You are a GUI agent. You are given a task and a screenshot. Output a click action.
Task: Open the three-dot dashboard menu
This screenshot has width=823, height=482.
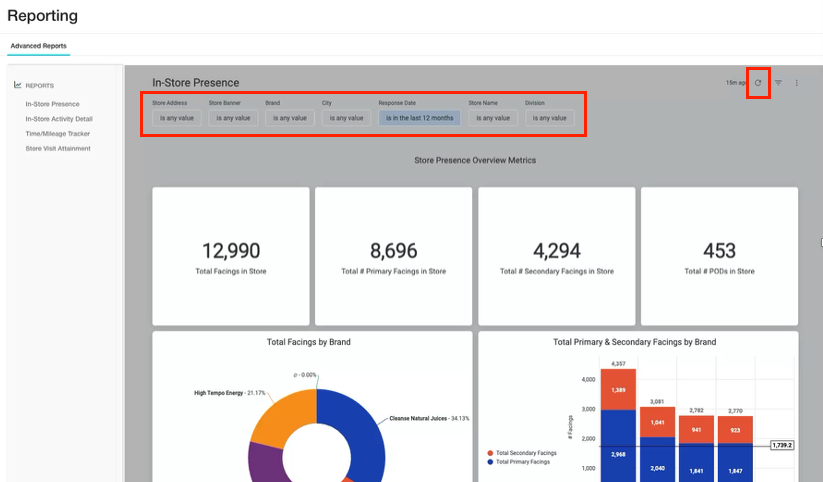pos(797,83)
